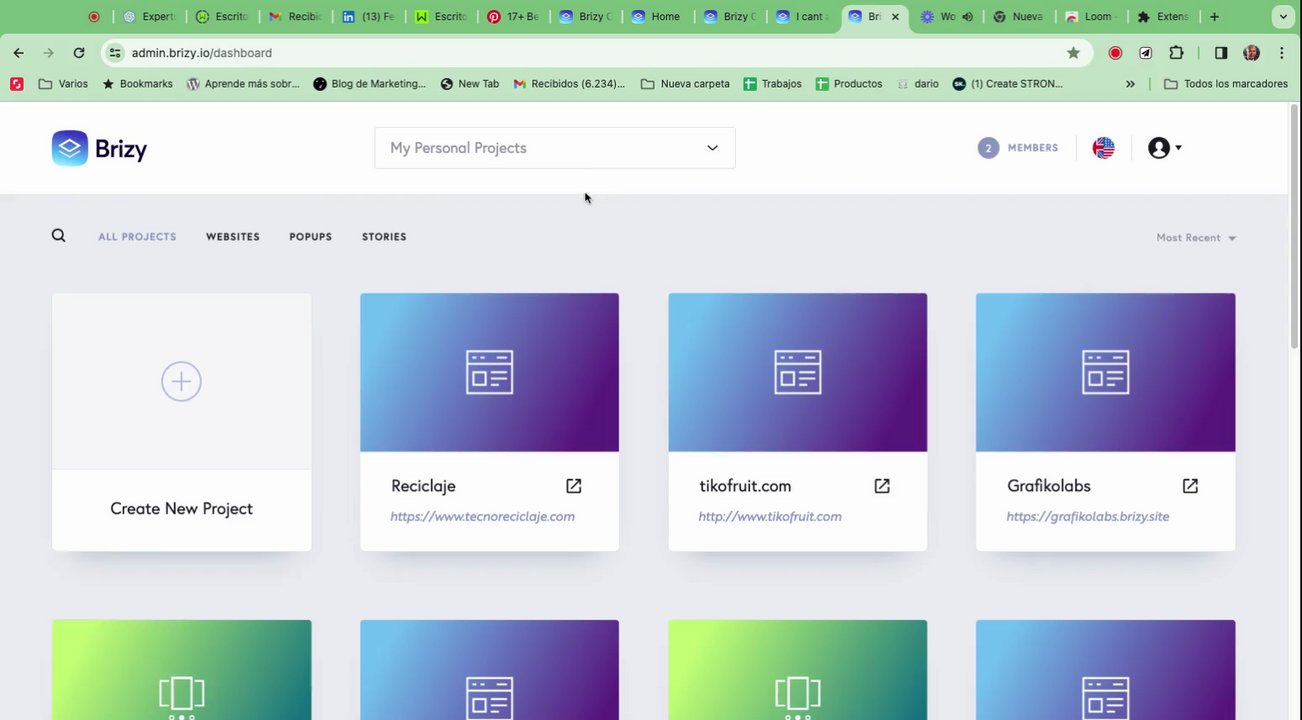Open the Grafikolabs project thumbnail
Screen dimensions: 1302x720
(1105, 372)
